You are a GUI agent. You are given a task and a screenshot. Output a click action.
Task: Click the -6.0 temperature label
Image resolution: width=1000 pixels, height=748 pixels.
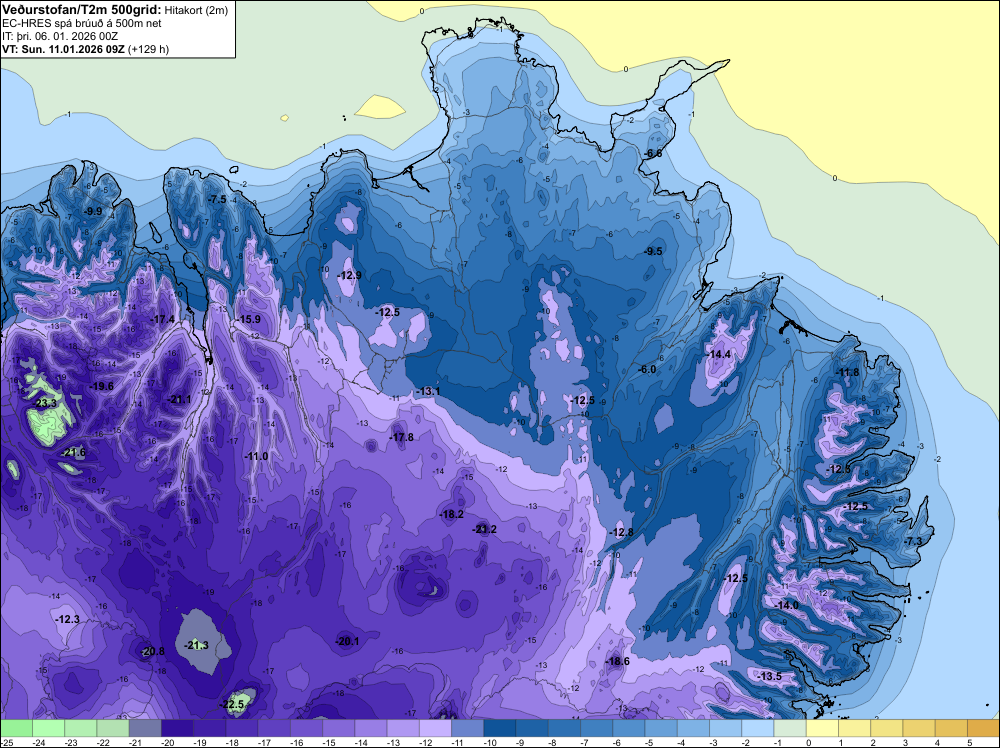tap(647, 369)
